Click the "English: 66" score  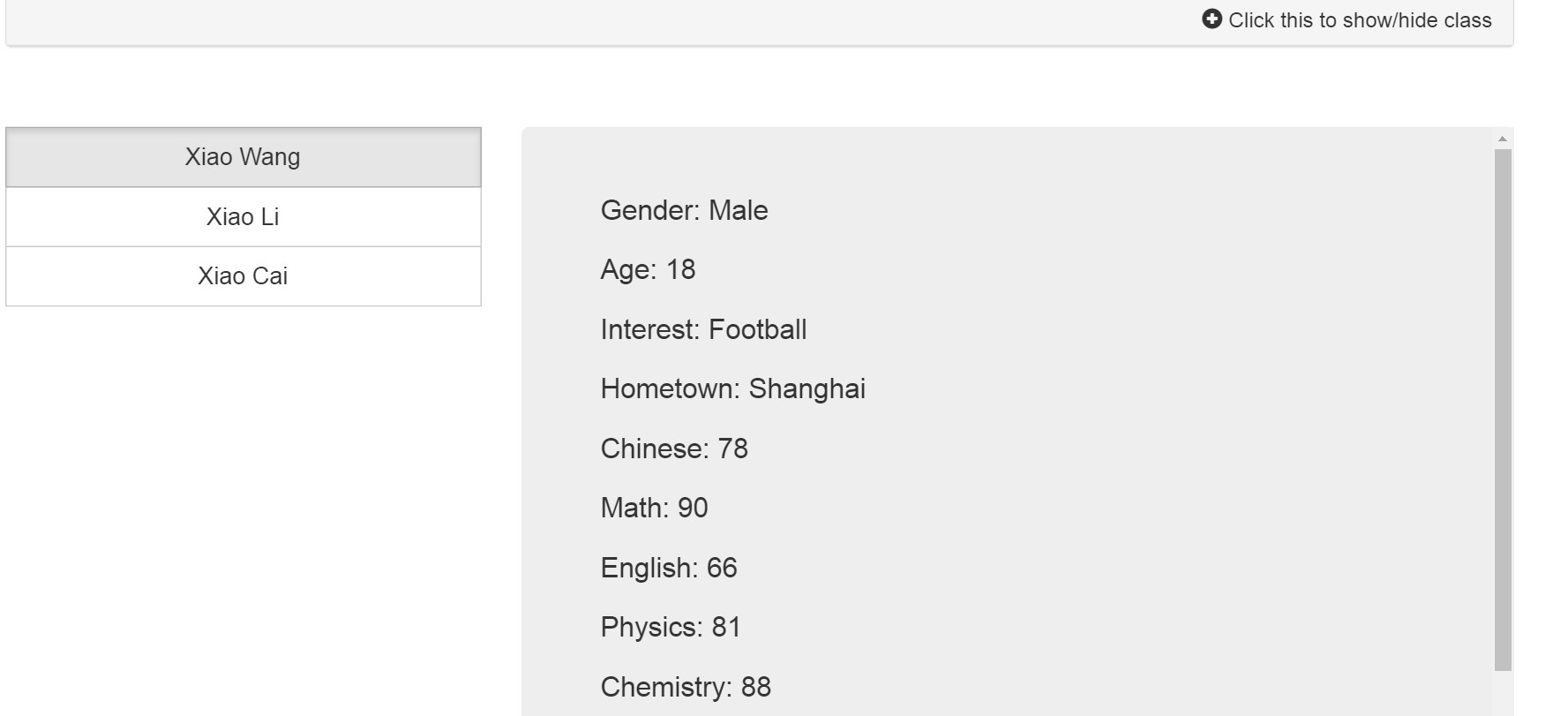(669, 568)
